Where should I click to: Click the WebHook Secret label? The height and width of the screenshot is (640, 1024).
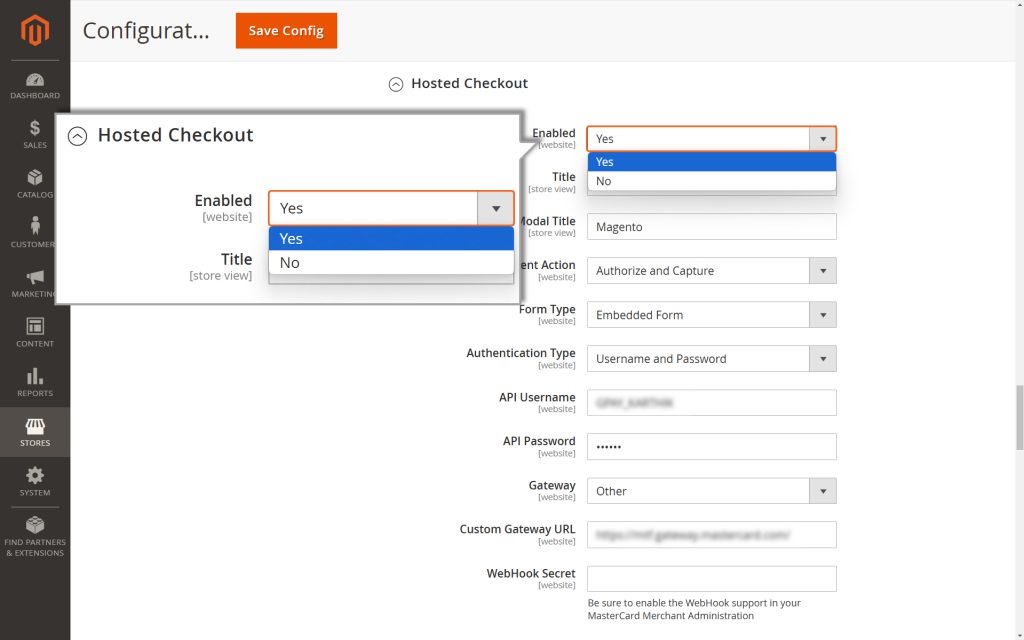[x=531, y=573]
